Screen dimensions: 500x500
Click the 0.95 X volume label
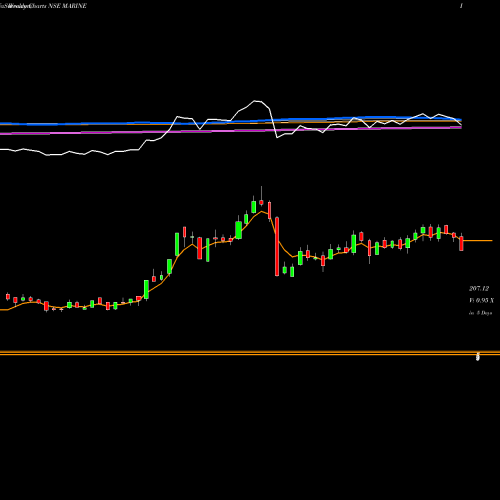tap(481, 300)
